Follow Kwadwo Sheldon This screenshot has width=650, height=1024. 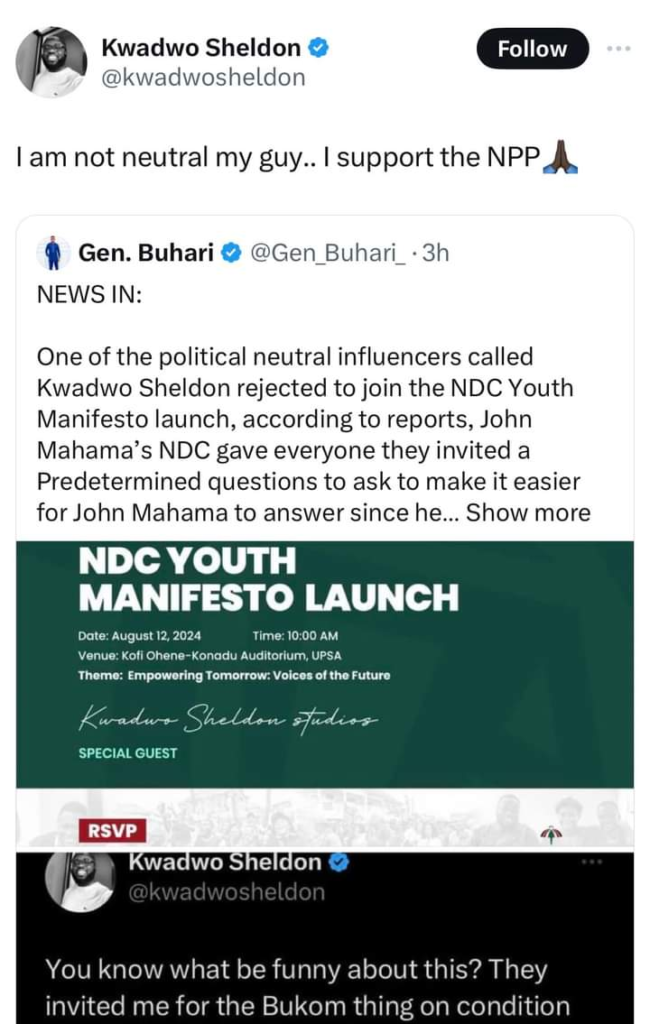532,48
